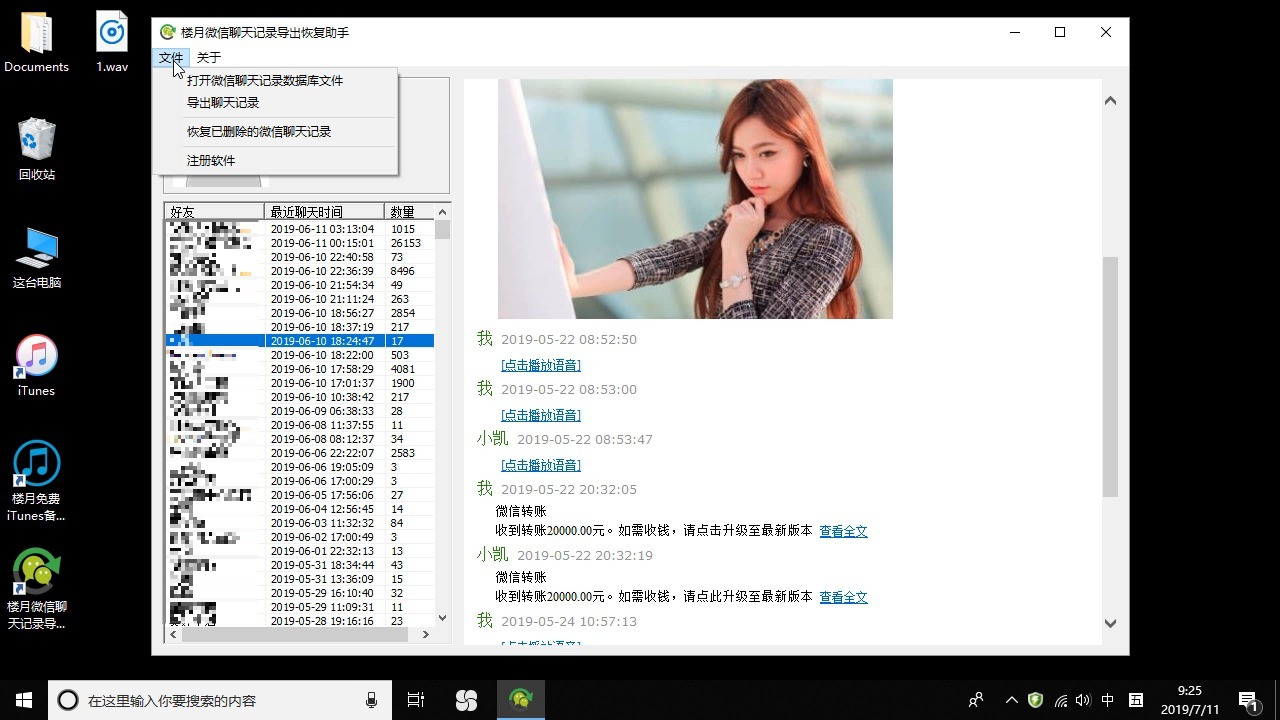Image resolution: width=1280 pixels, height=720 pixels.
Task: Open Task View on taskbar
Action: click(416, 700)
